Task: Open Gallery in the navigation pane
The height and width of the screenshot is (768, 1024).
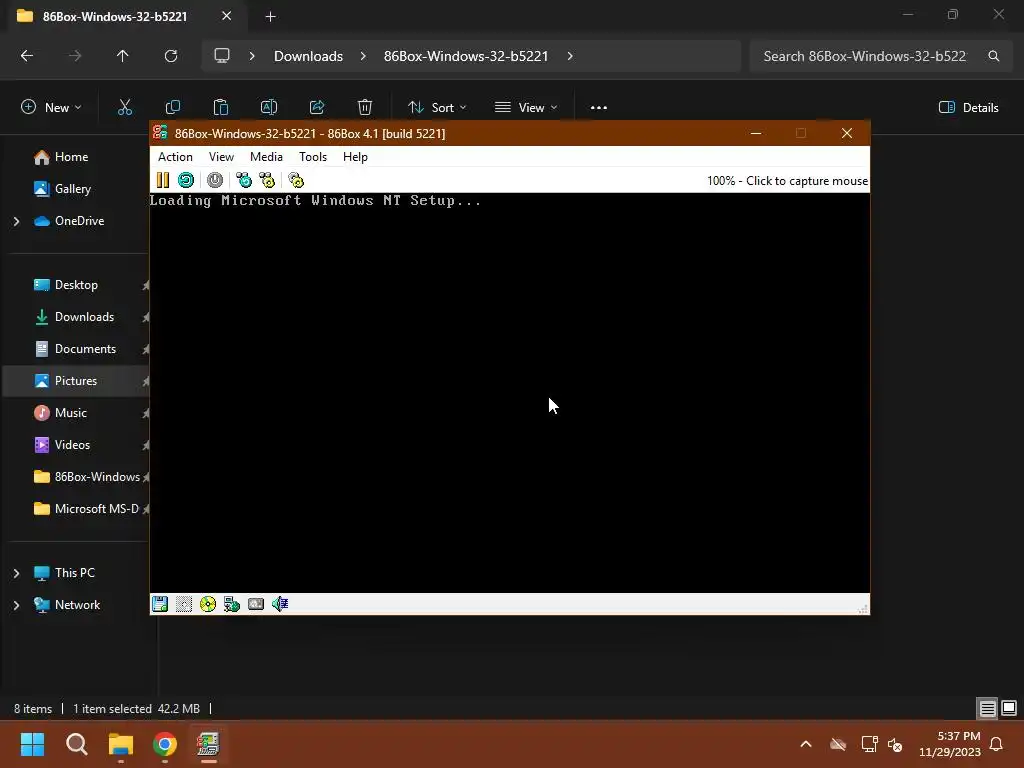Action: click(72, 189)
